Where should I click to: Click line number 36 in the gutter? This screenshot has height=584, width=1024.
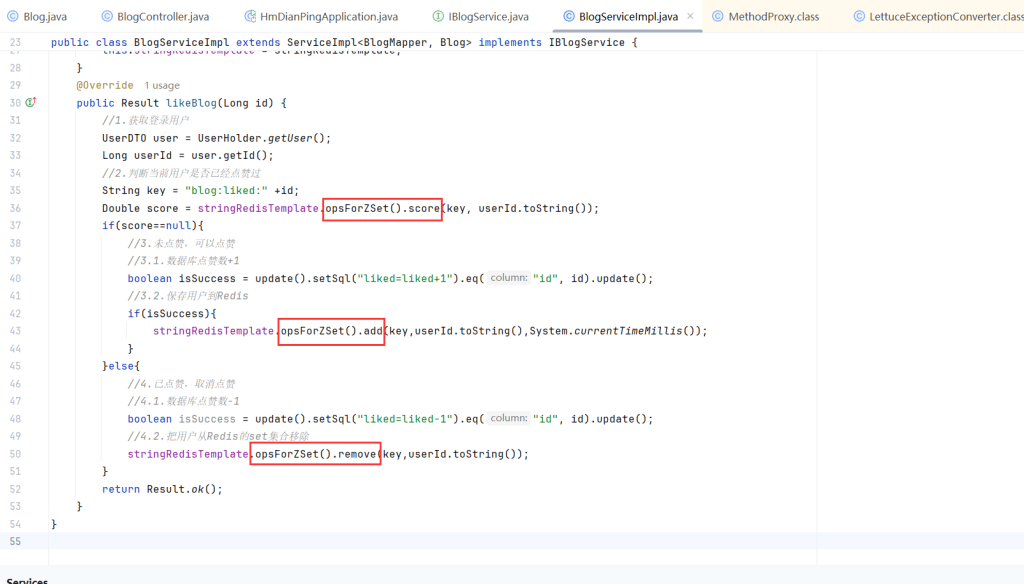pyautogui.click(x=14, y=208)
